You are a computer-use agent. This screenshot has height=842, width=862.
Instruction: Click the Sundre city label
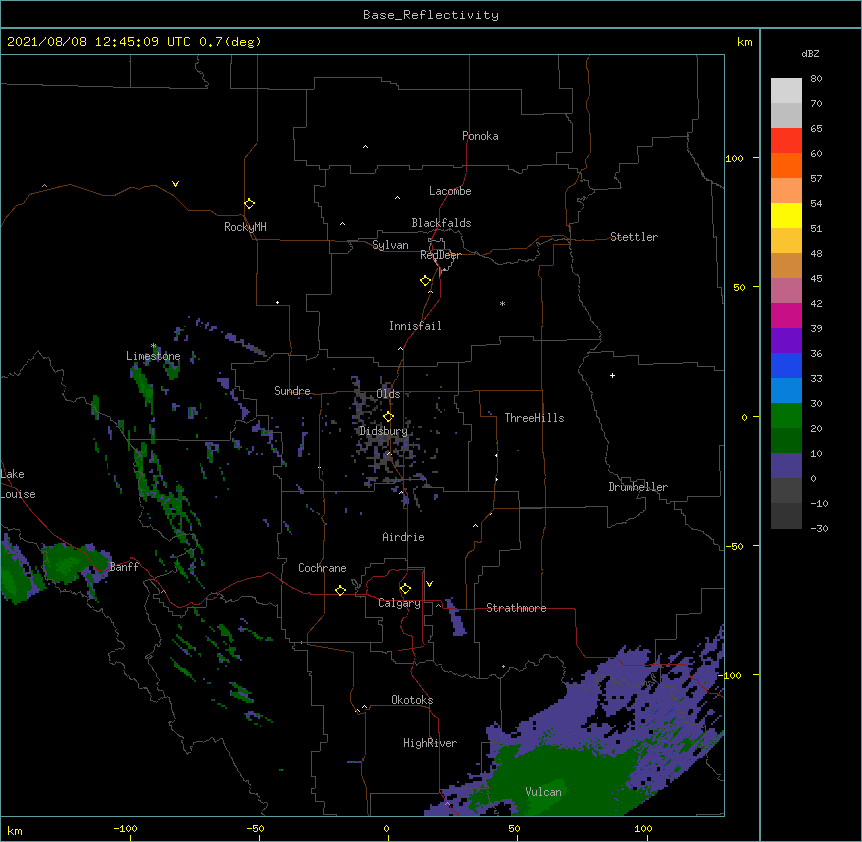point(292,391)
